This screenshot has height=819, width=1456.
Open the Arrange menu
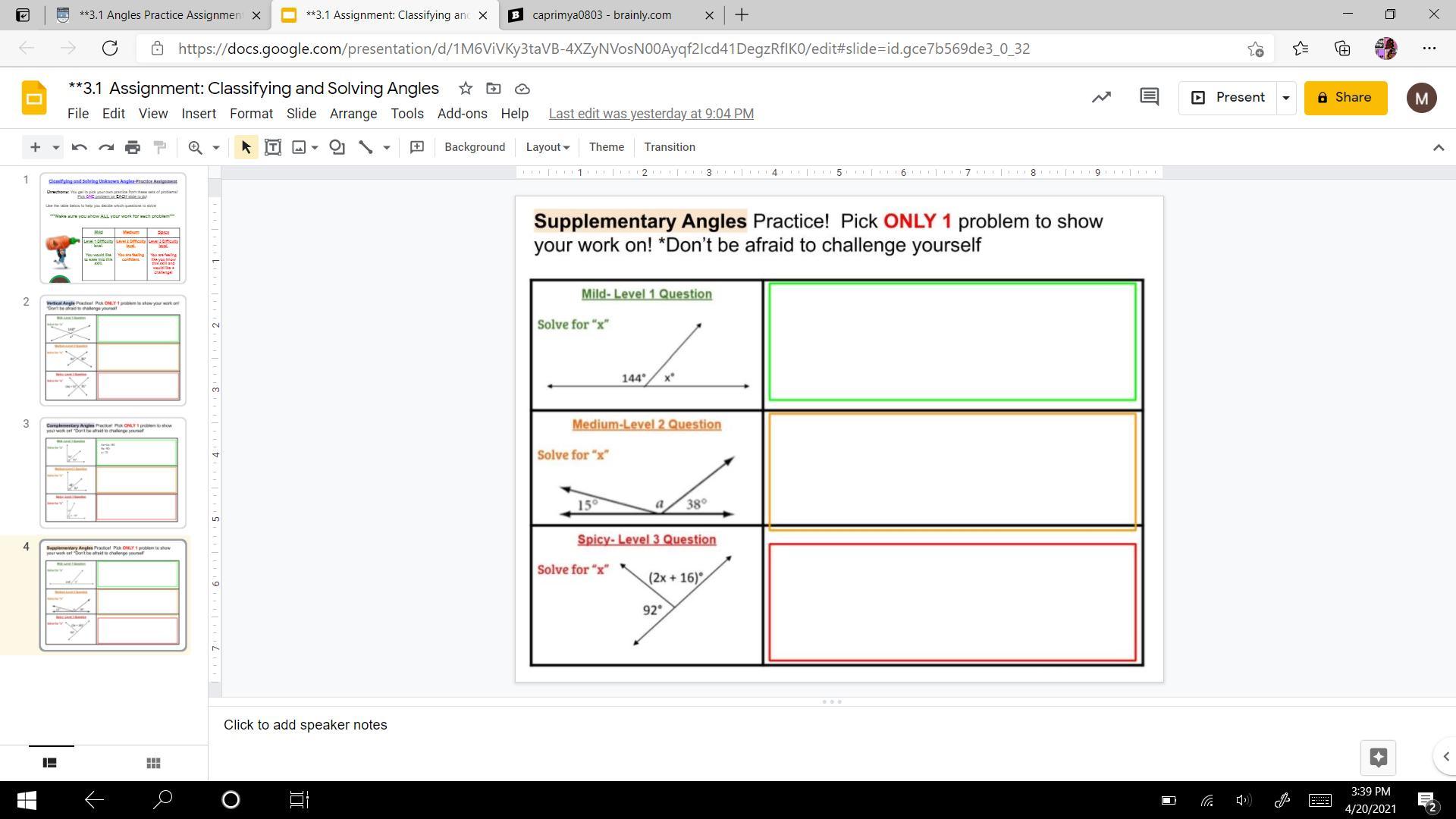[353, 114]
